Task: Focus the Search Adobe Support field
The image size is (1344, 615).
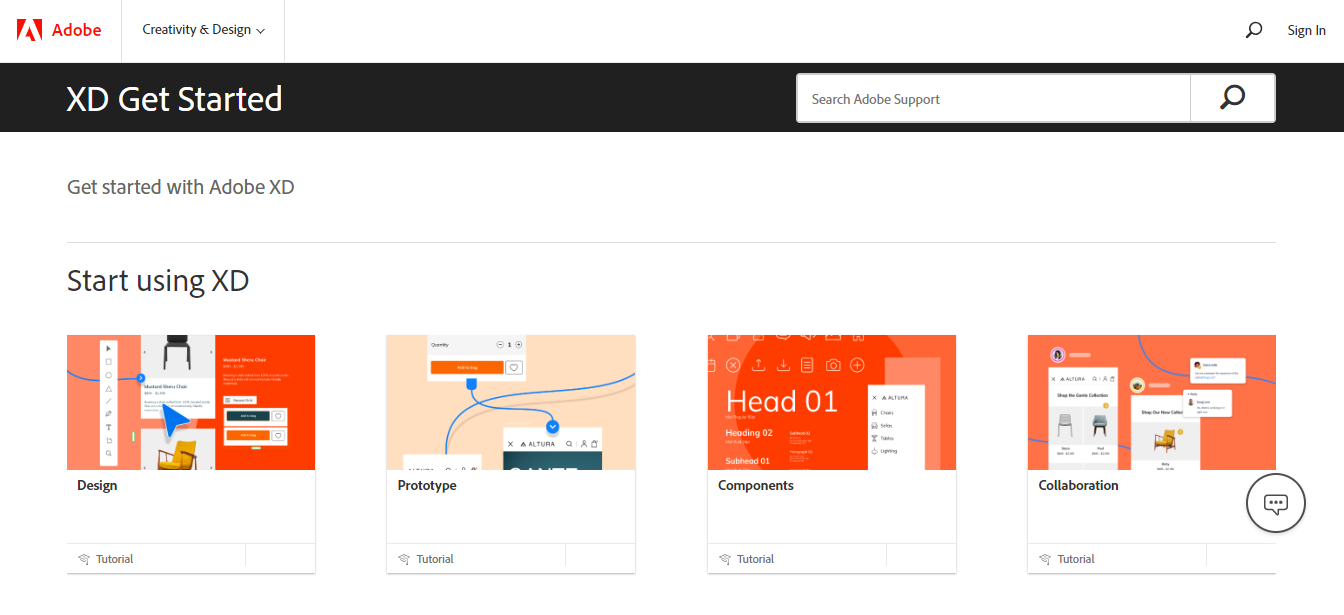Action: [x=992, y=99]
